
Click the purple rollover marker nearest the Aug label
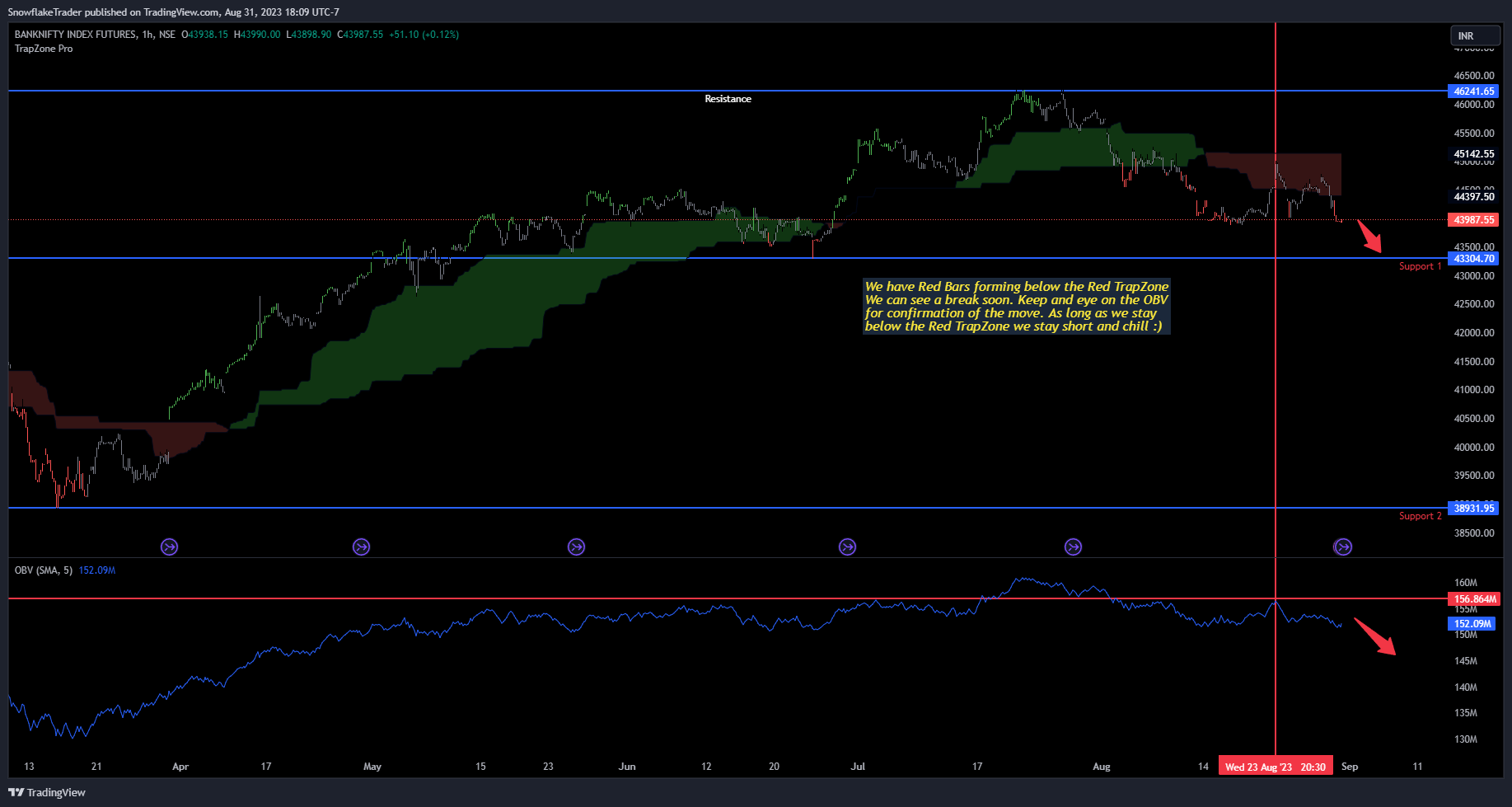point(1073,547)
